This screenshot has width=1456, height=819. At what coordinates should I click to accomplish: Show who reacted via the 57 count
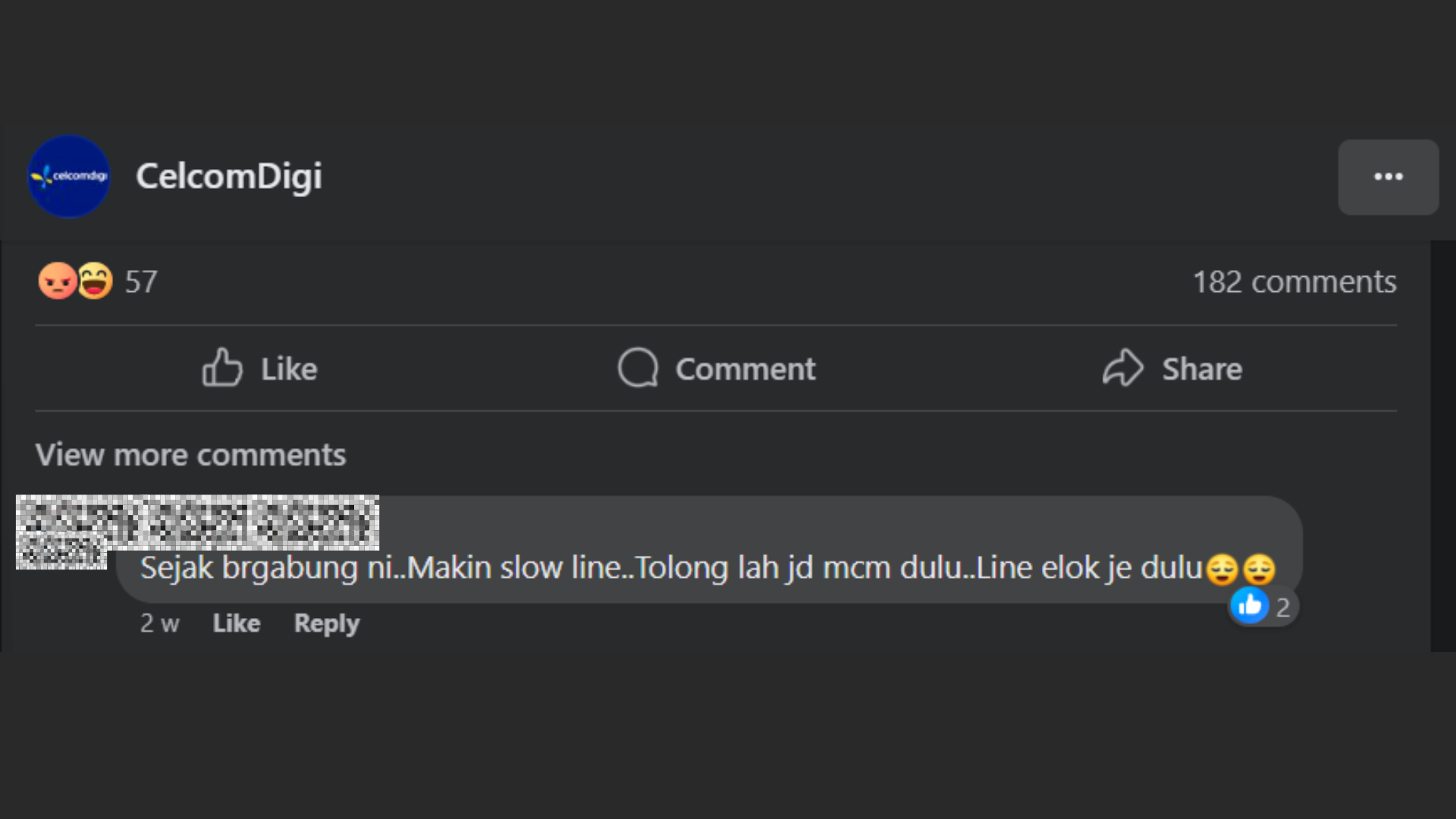pos(141,282)
